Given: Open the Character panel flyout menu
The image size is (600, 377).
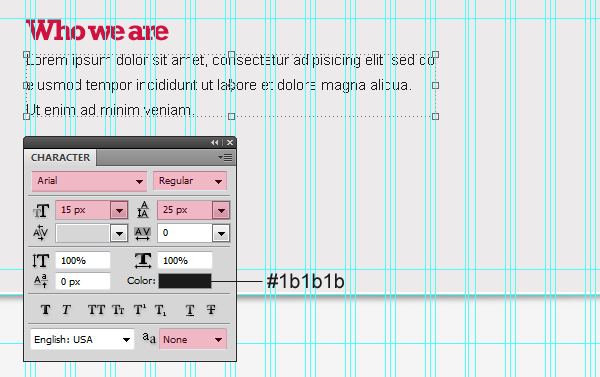Looking at the screenshot, I should [225, 157].
